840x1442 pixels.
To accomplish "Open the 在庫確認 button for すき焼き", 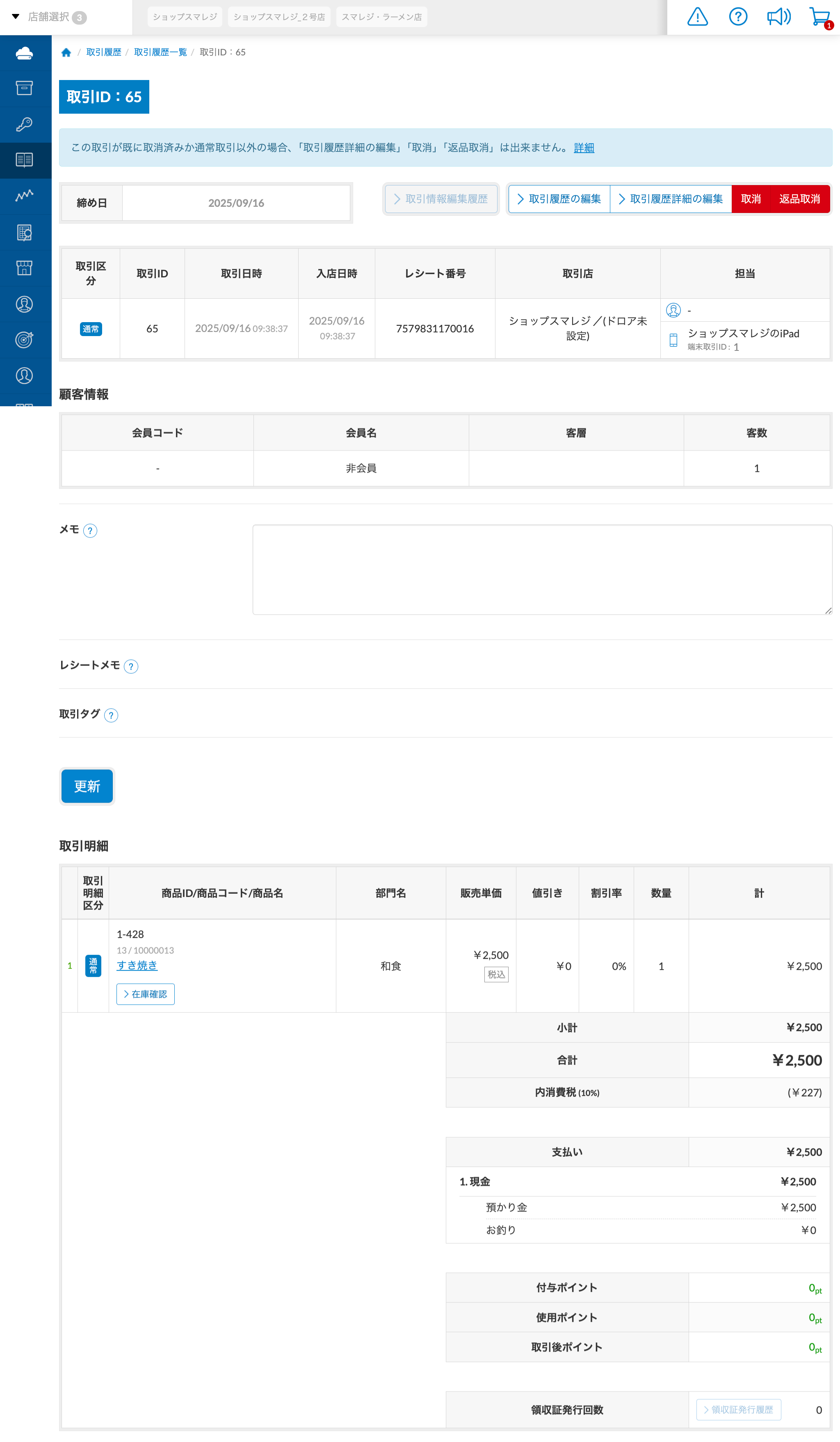I will click(x=145, y=994).
